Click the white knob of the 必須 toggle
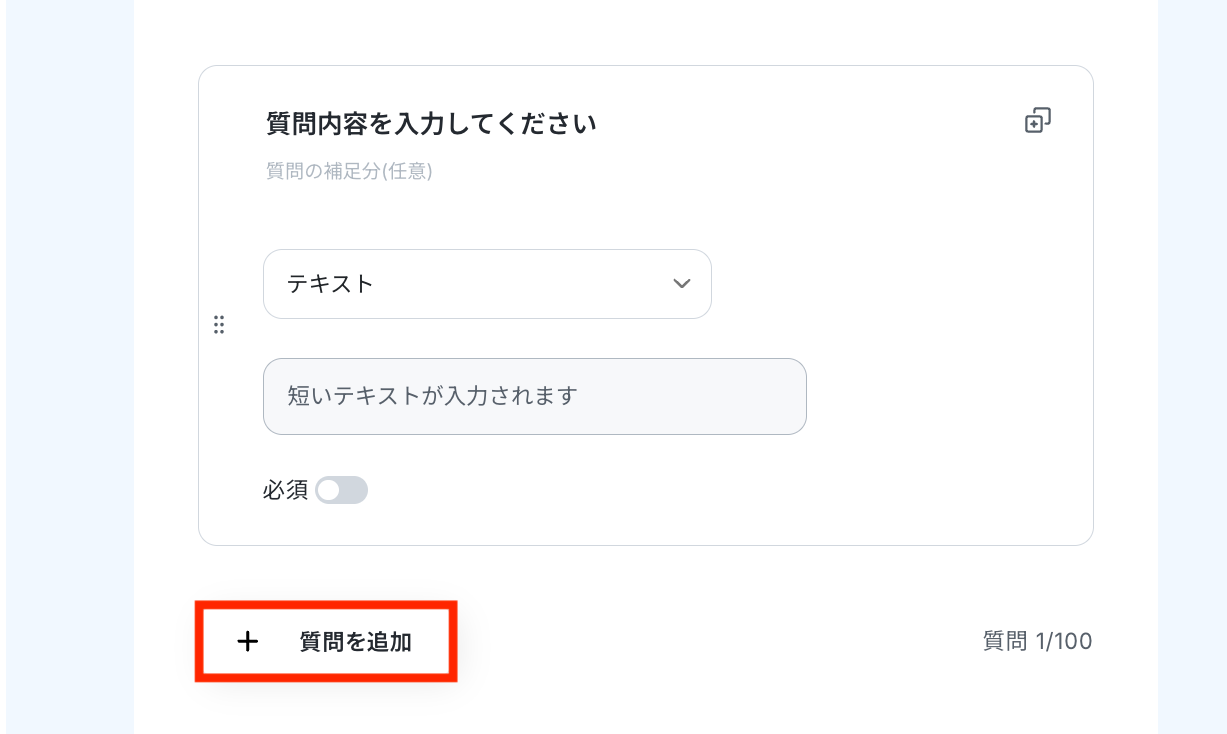 pyautogui.click(x=329, y=490)
